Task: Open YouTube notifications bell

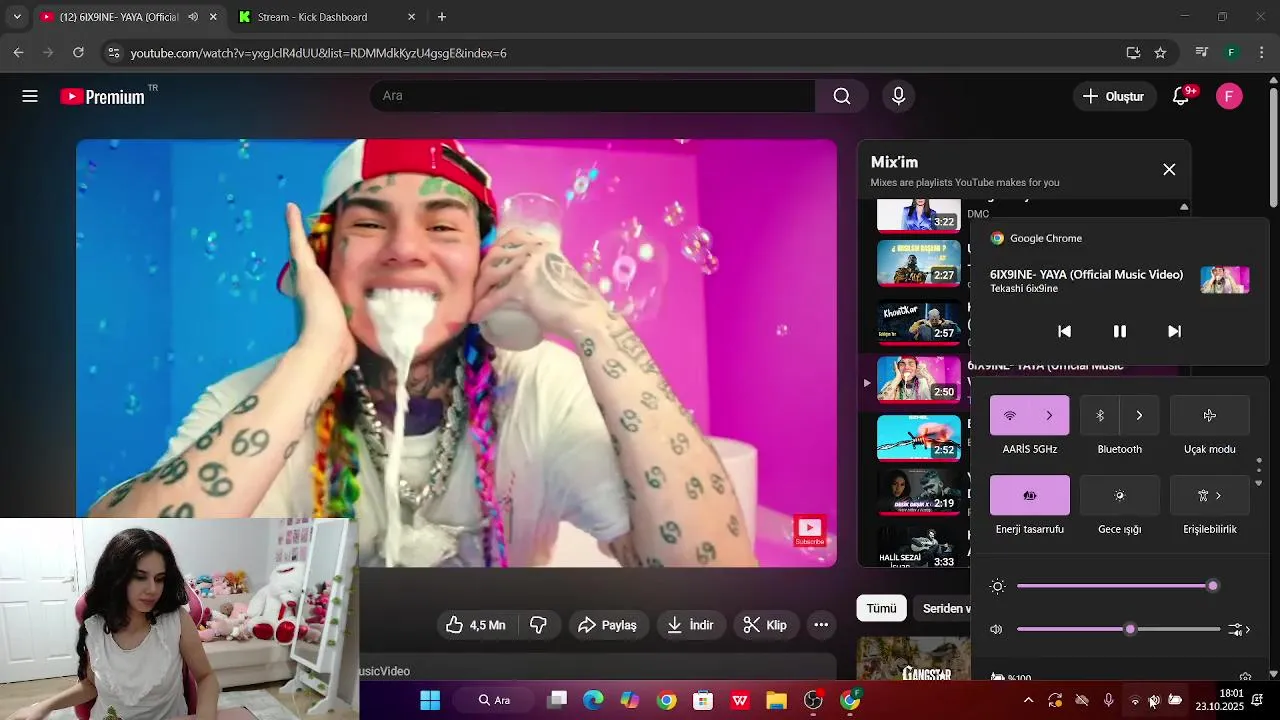Action: point(1181,96)
